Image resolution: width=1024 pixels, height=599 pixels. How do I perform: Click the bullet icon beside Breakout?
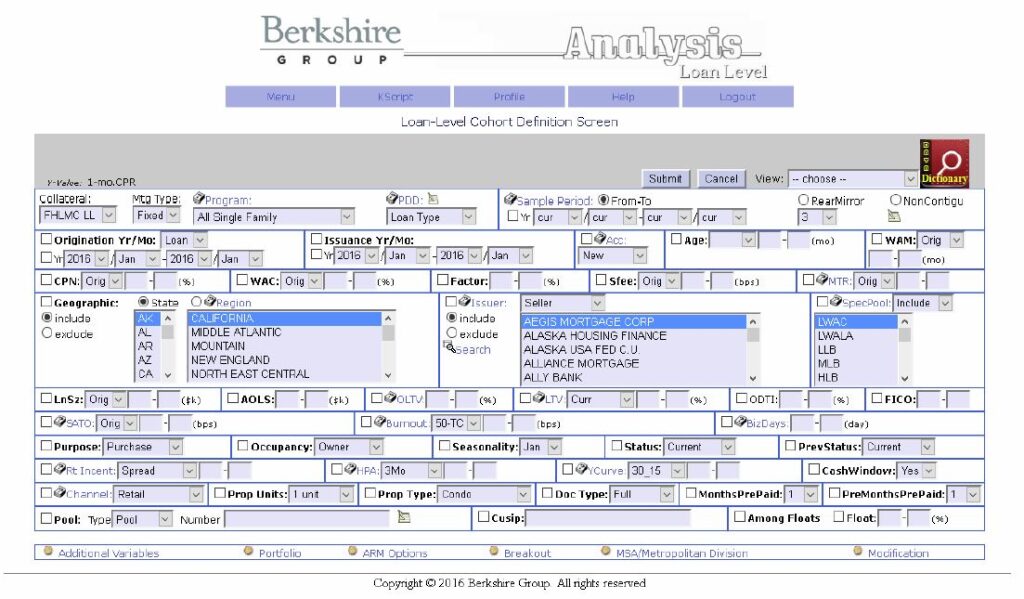494,551
